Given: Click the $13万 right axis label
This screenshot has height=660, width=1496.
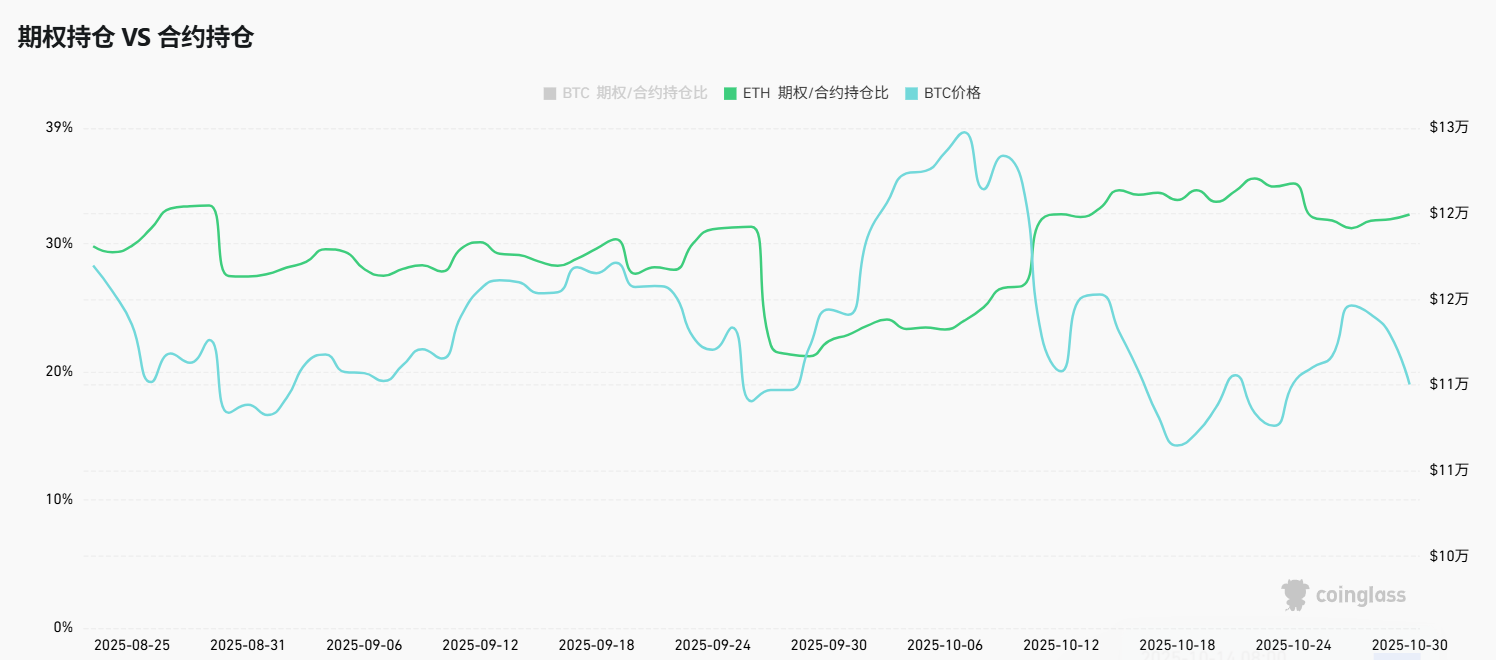Looking at the screenshot, I should tap(1449, 128).
